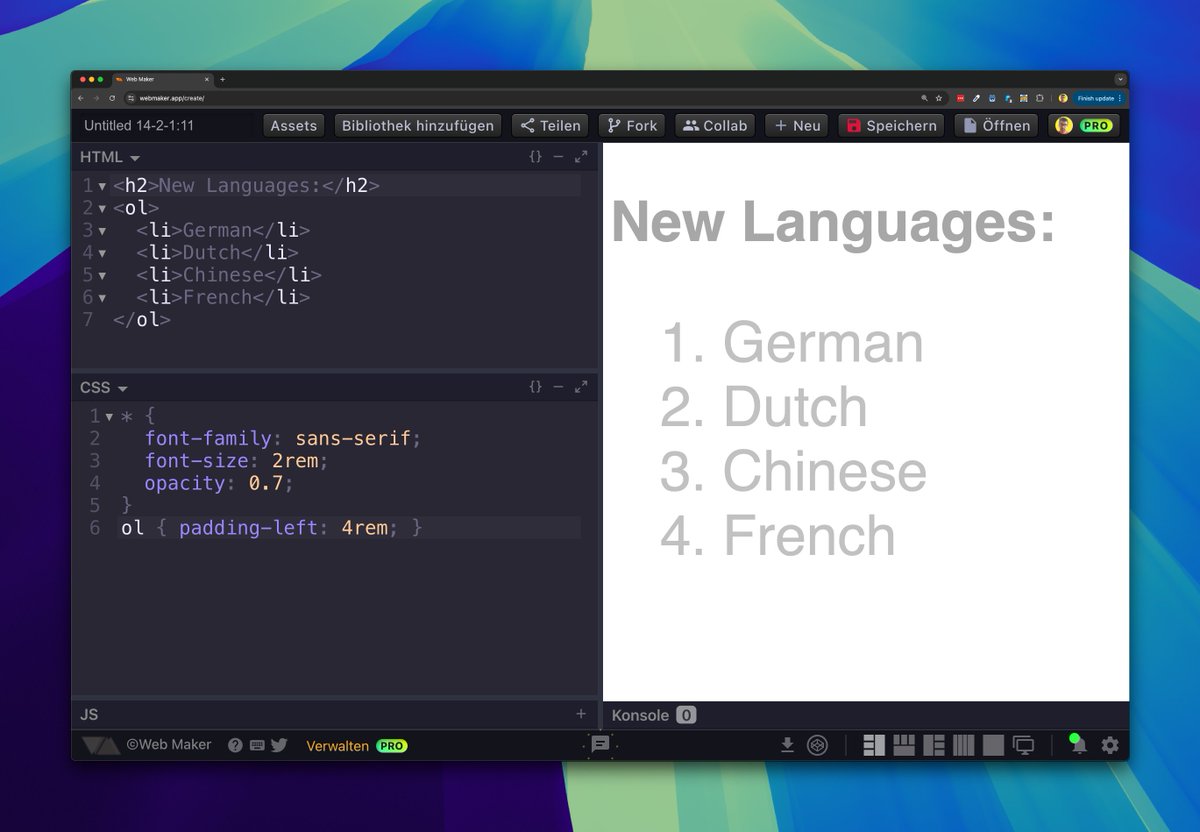Open the browser extensions puzzle icon
This screenshot has width=1200, height=832.
click(1040, 98)
